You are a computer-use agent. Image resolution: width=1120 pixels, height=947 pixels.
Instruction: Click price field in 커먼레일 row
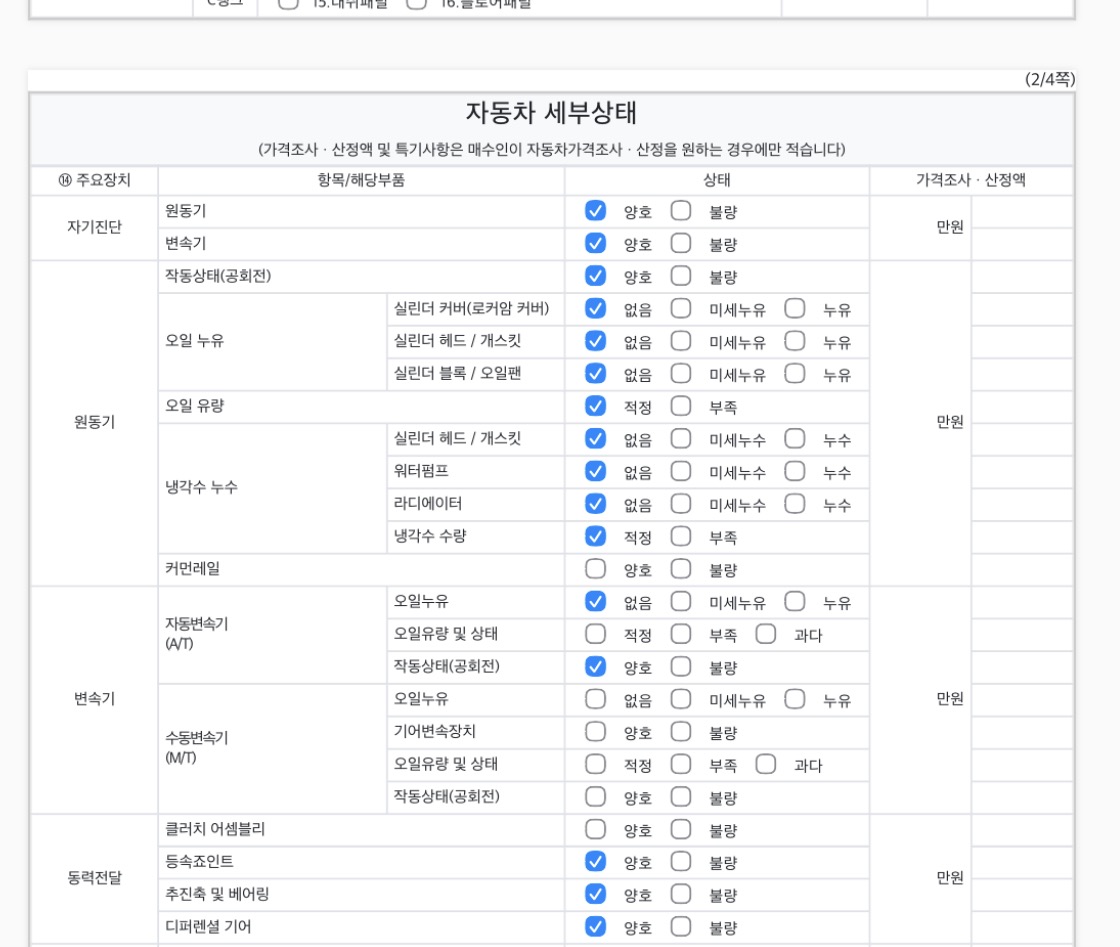click(x=1021, y=569)
